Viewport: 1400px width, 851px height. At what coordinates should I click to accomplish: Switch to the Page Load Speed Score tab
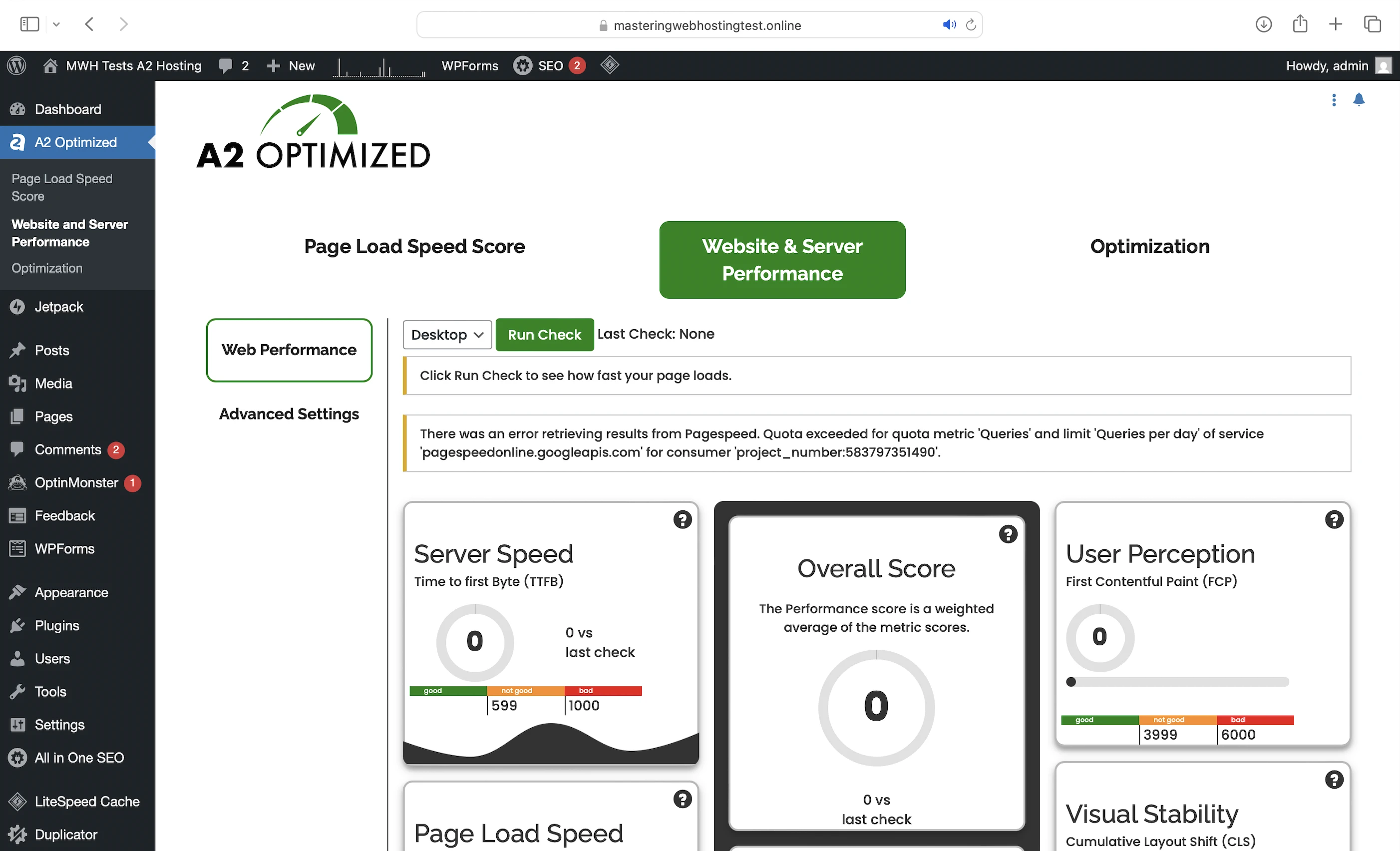coord(414,246)
